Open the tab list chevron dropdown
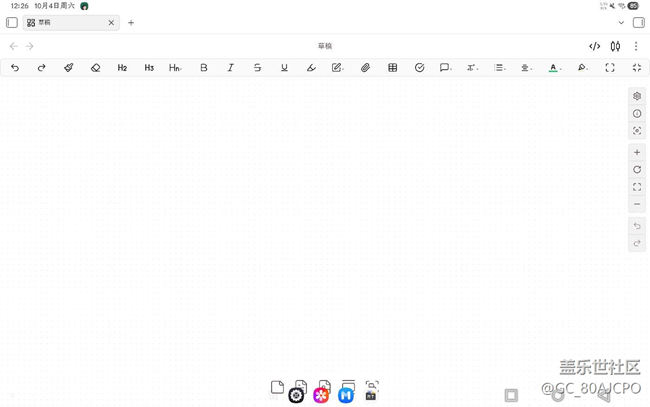This screenshot has height=407, width=650. pyautogui.click(x=621, y=22)
